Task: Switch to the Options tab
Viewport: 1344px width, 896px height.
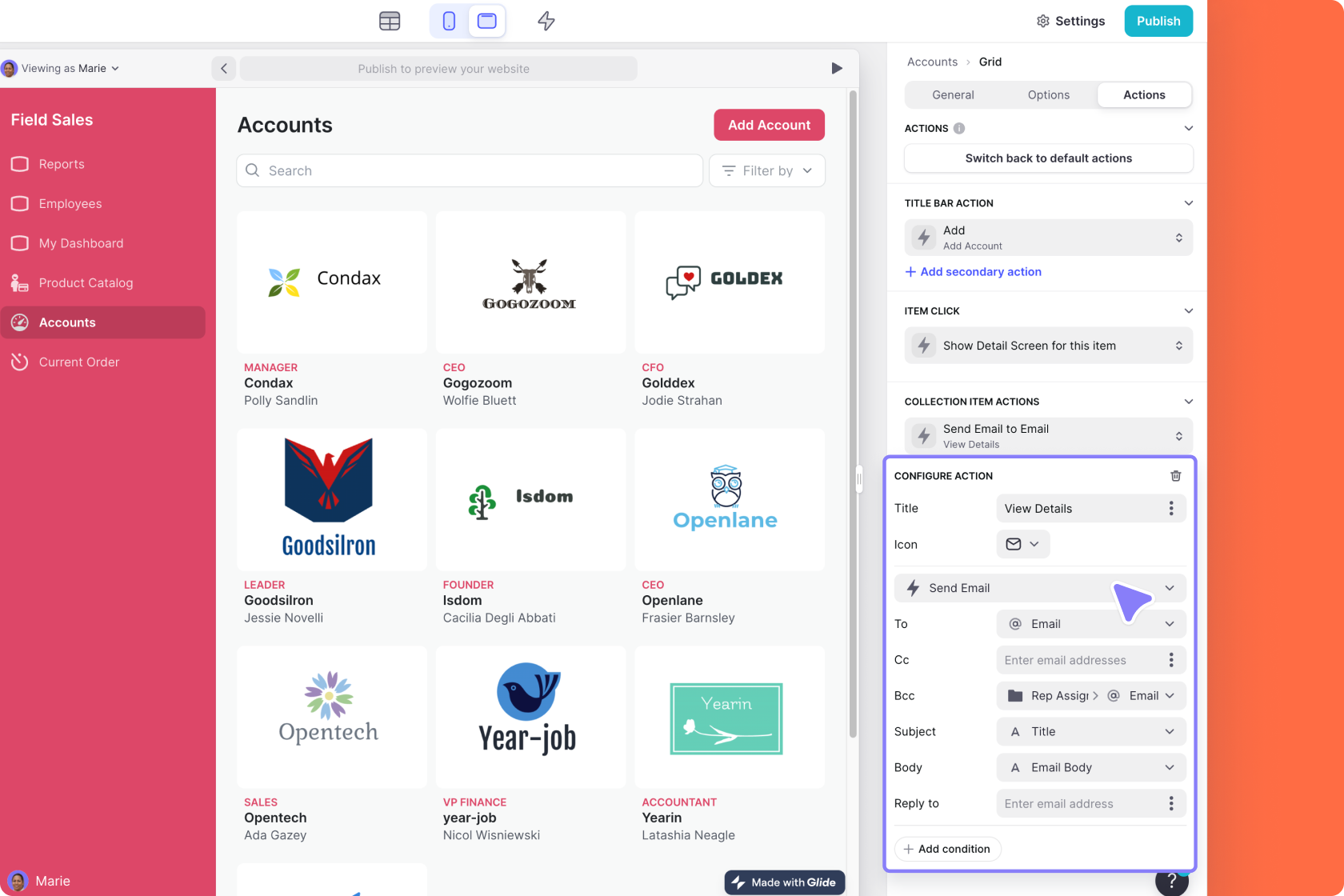Action: (x=1048, y=94)
